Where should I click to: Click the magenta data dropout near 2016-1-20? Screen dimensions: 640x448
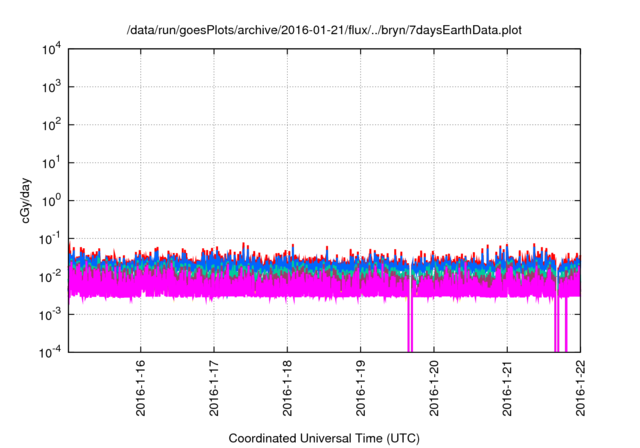pos(410,324)
